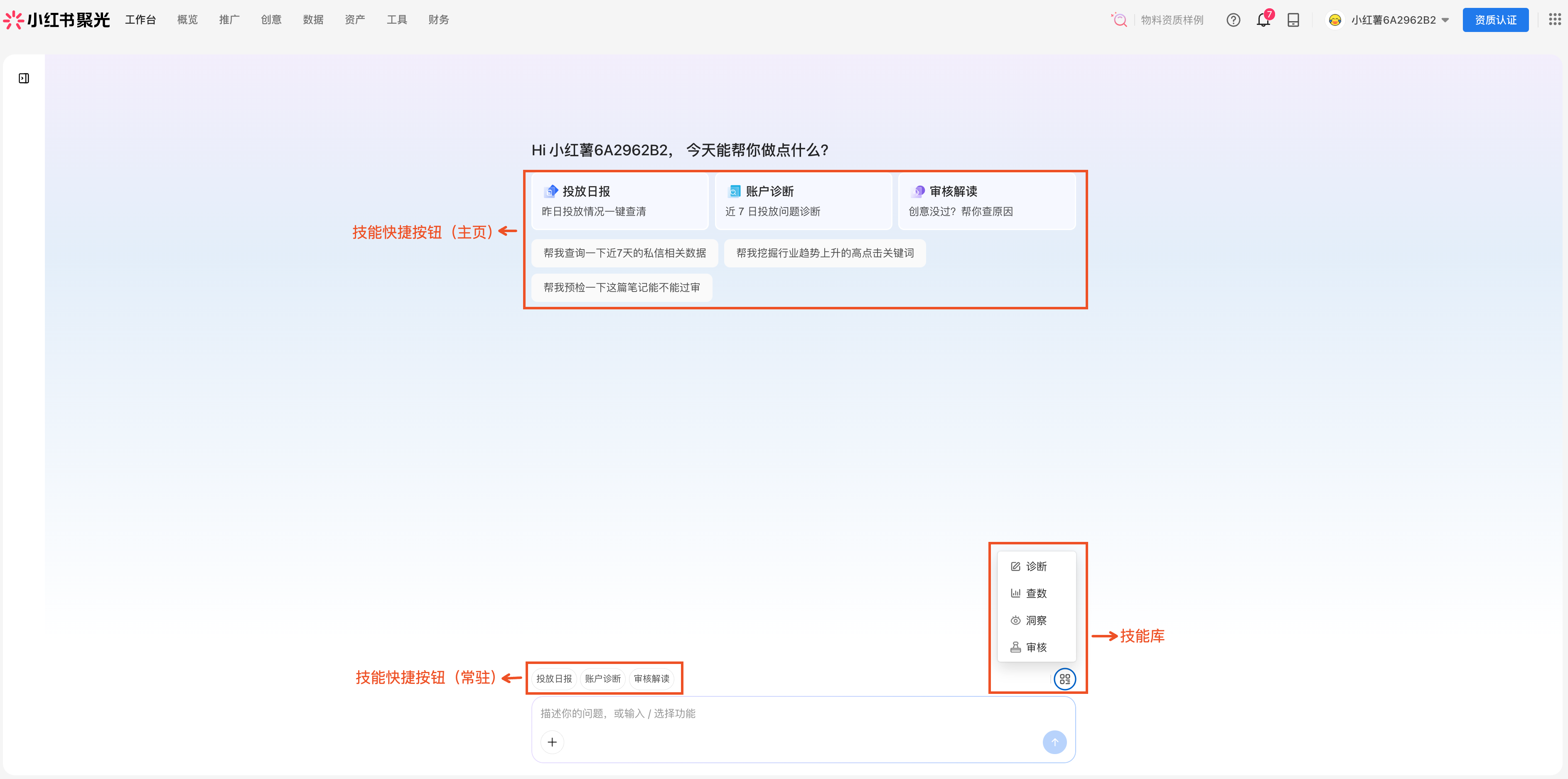Click the 账户诊断 quick chip
Image resolution: width=1568 pixels, height=779 pixels.
click(x=602, y=679)
